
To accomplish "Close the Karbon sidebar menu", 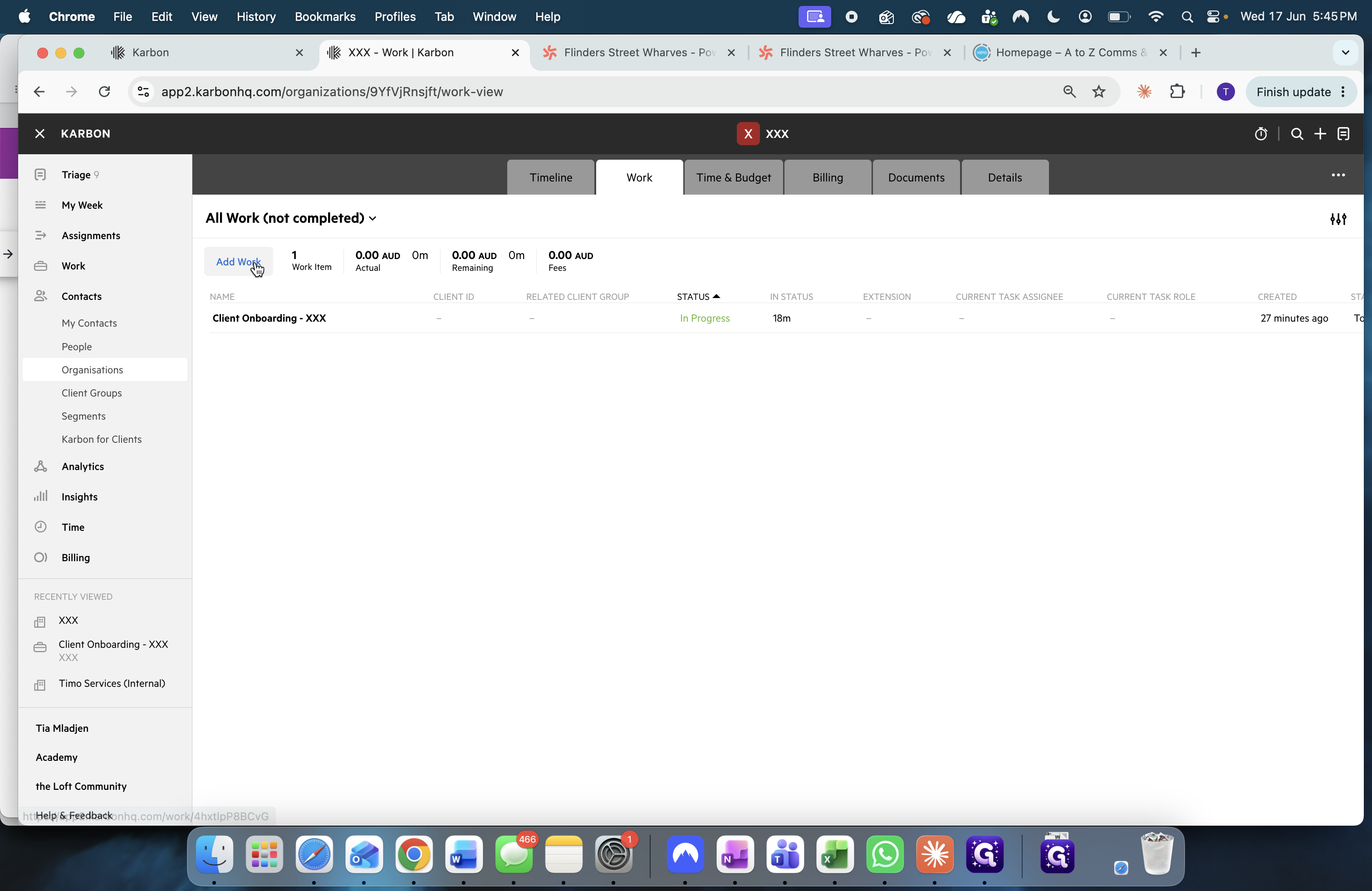I will click(40, 134).
